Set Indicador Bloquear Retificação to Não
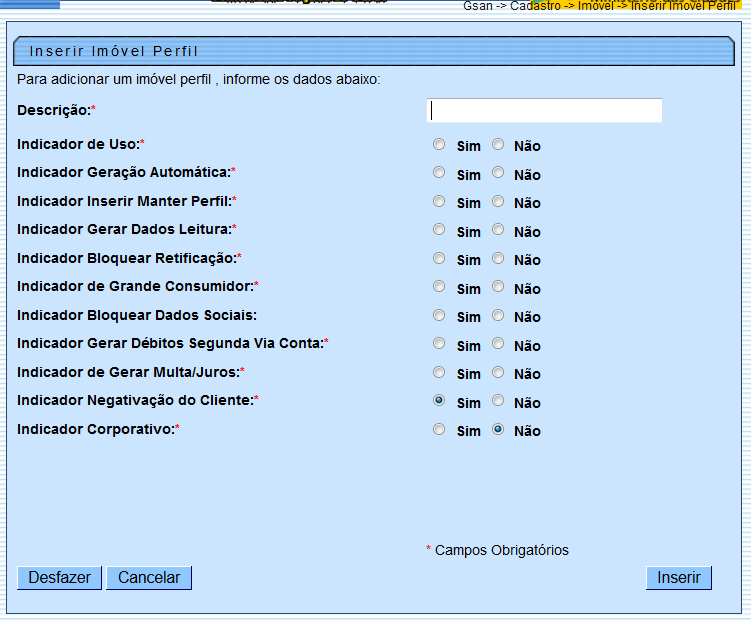This screenshot has width=751, height=622. click(x=498, y=258)
